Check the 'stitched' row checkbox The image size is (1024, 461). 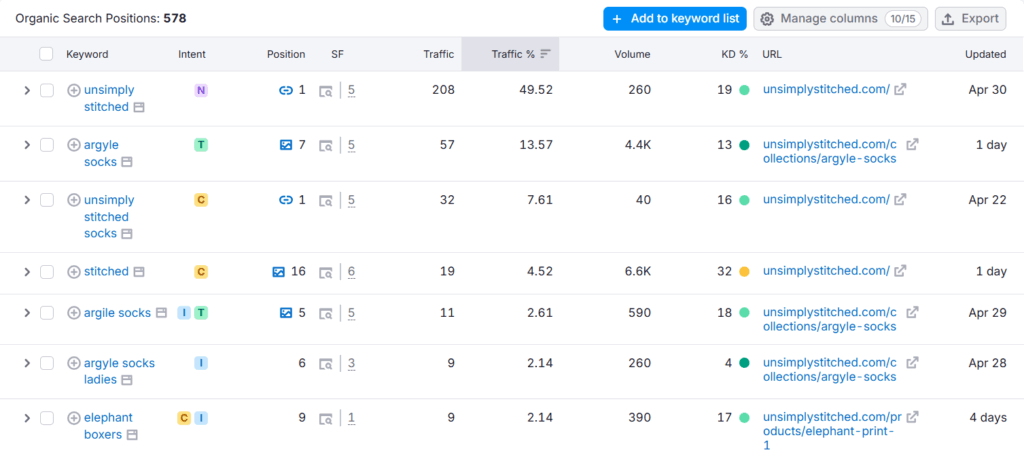[x=46, y=272]
